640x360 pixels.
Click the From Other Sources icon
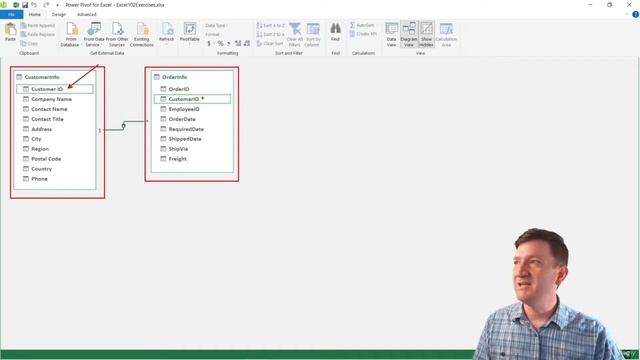coord(117,34)
